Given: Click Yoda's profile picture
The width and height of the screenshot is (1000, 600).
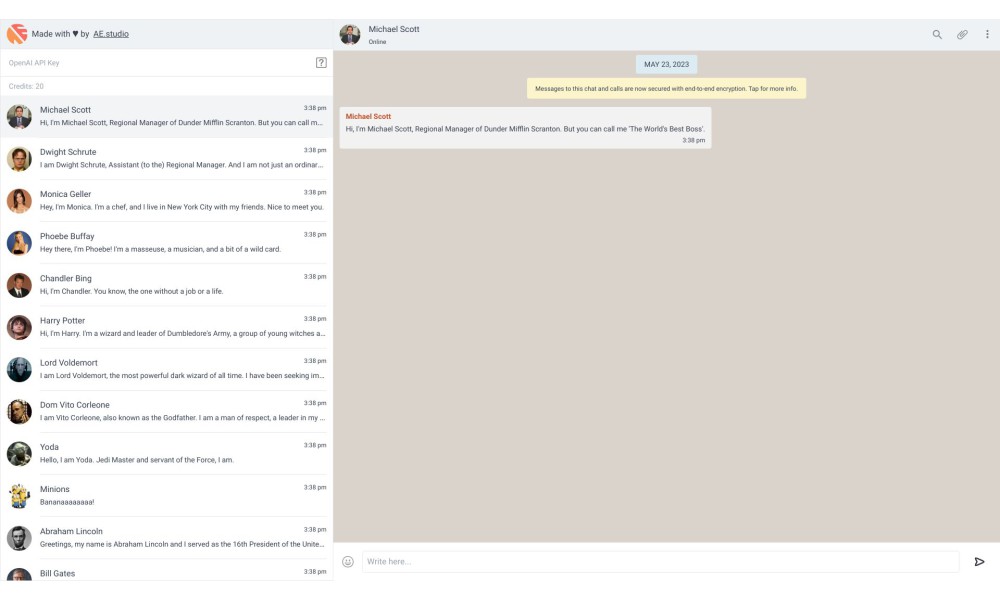Looking at the screenshot, I should tap(19, 453).
